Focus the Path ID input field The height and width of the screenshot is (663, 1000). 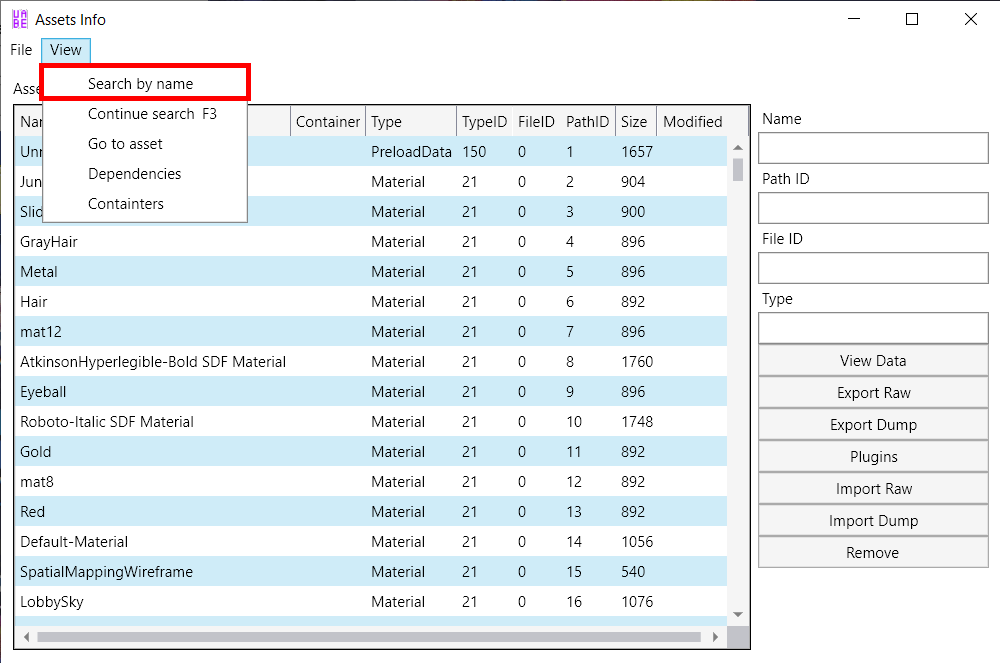[x=873, y=208]
